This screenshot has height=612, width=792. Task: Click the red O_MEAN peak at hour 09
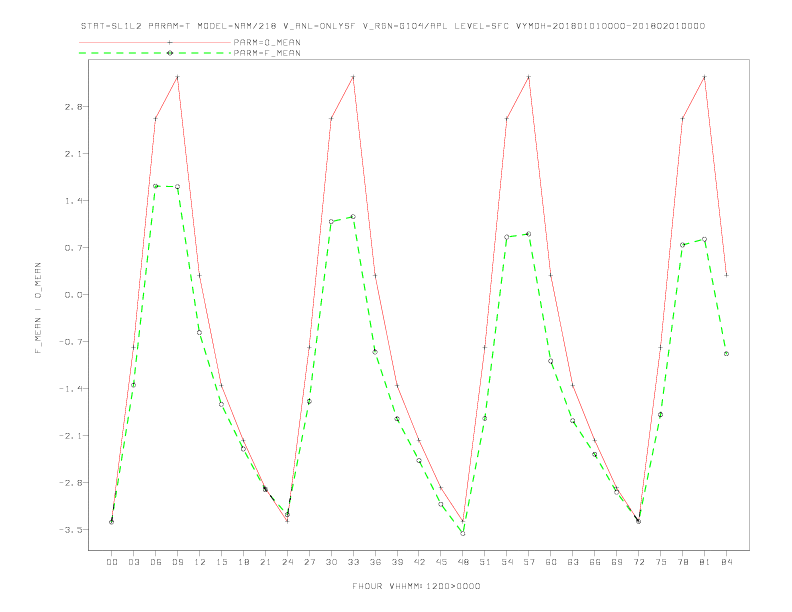point(177,77)
